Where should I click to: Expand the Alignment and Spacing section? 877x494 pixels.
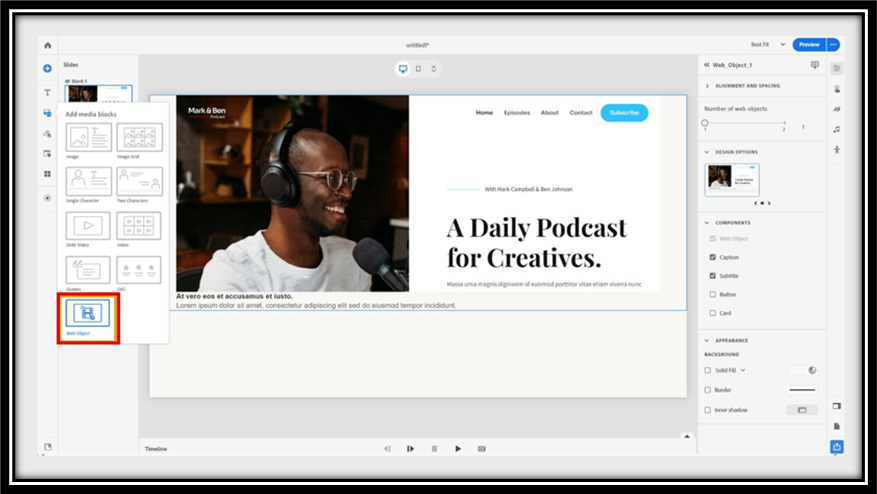[x=707, y=86]
